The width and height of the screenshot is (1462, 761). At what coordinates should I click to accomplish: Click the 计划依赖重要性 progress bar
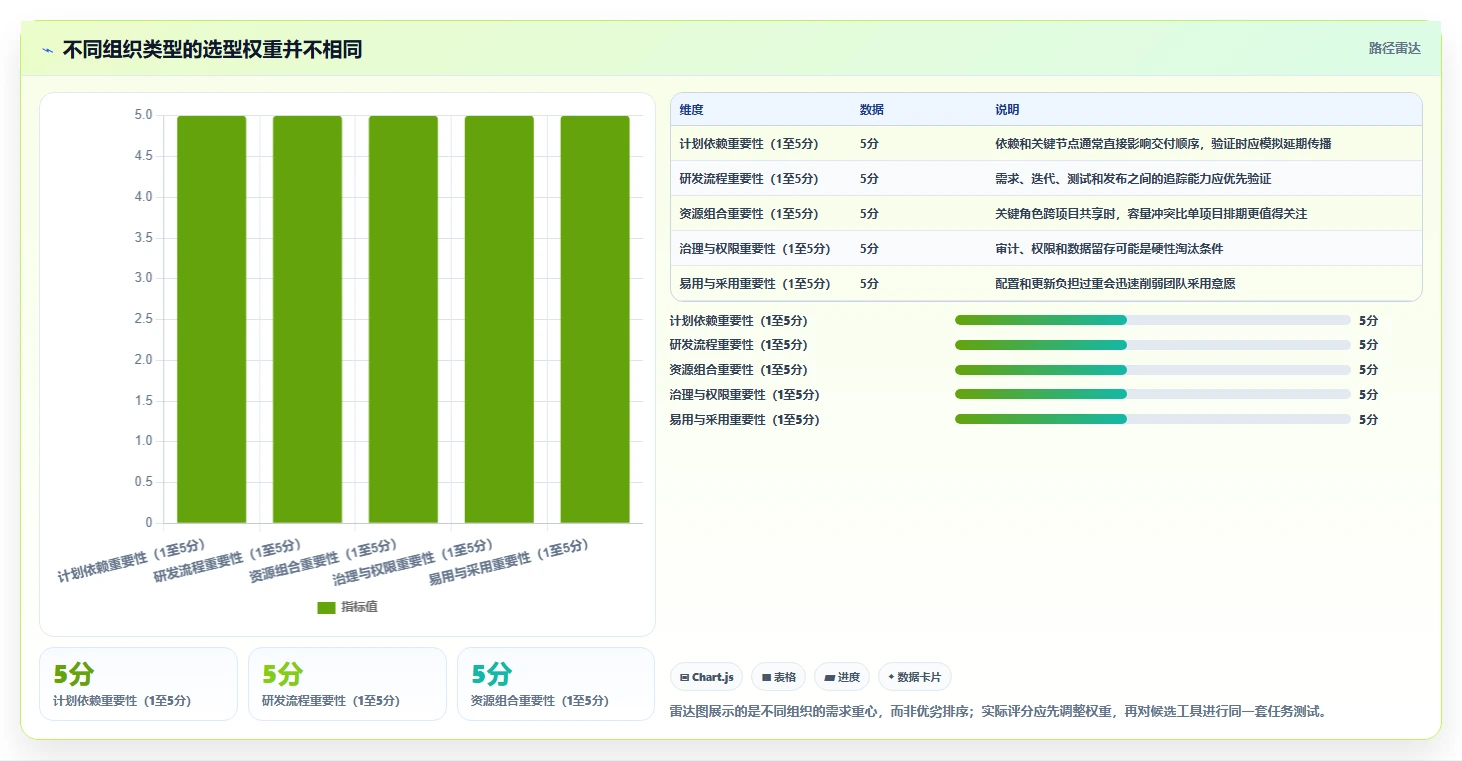point(1153,320)
